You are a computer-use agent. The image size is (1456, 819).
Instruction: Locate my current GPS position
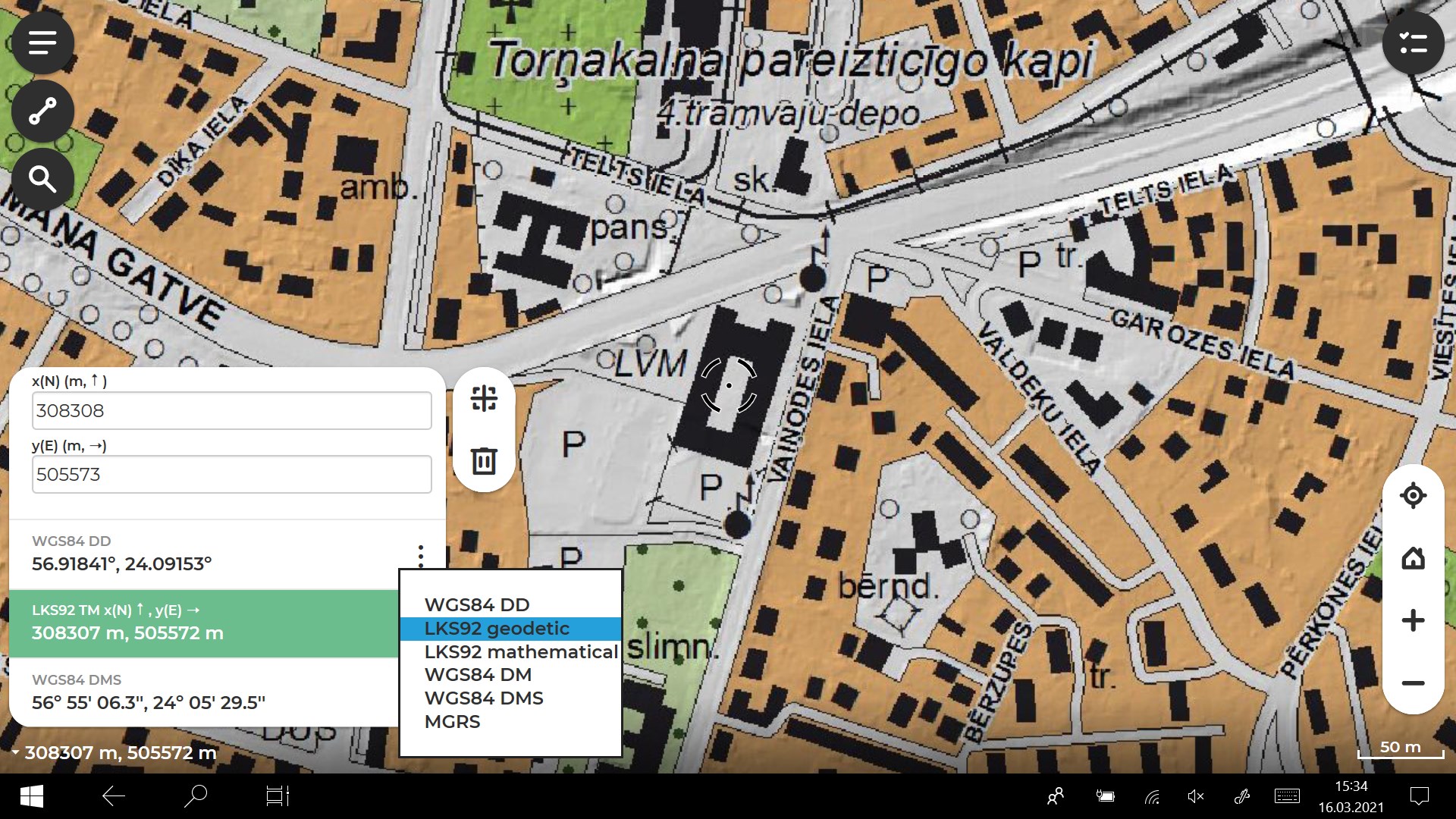click(x=1413, y=496)
